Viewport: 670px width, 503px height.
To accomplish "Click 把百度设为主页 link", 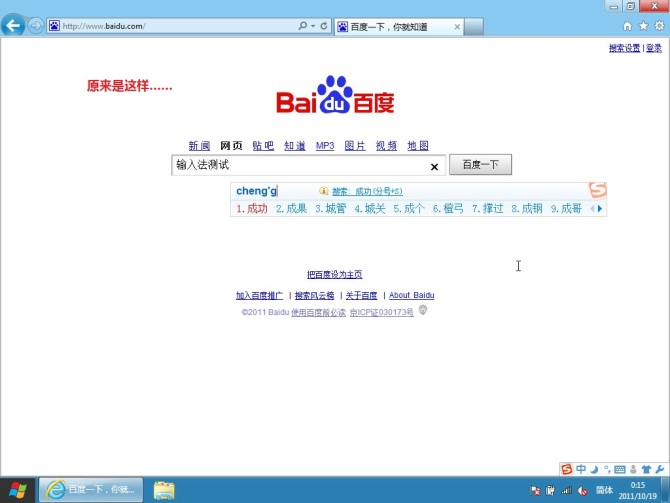I will [x=335, y=274].
